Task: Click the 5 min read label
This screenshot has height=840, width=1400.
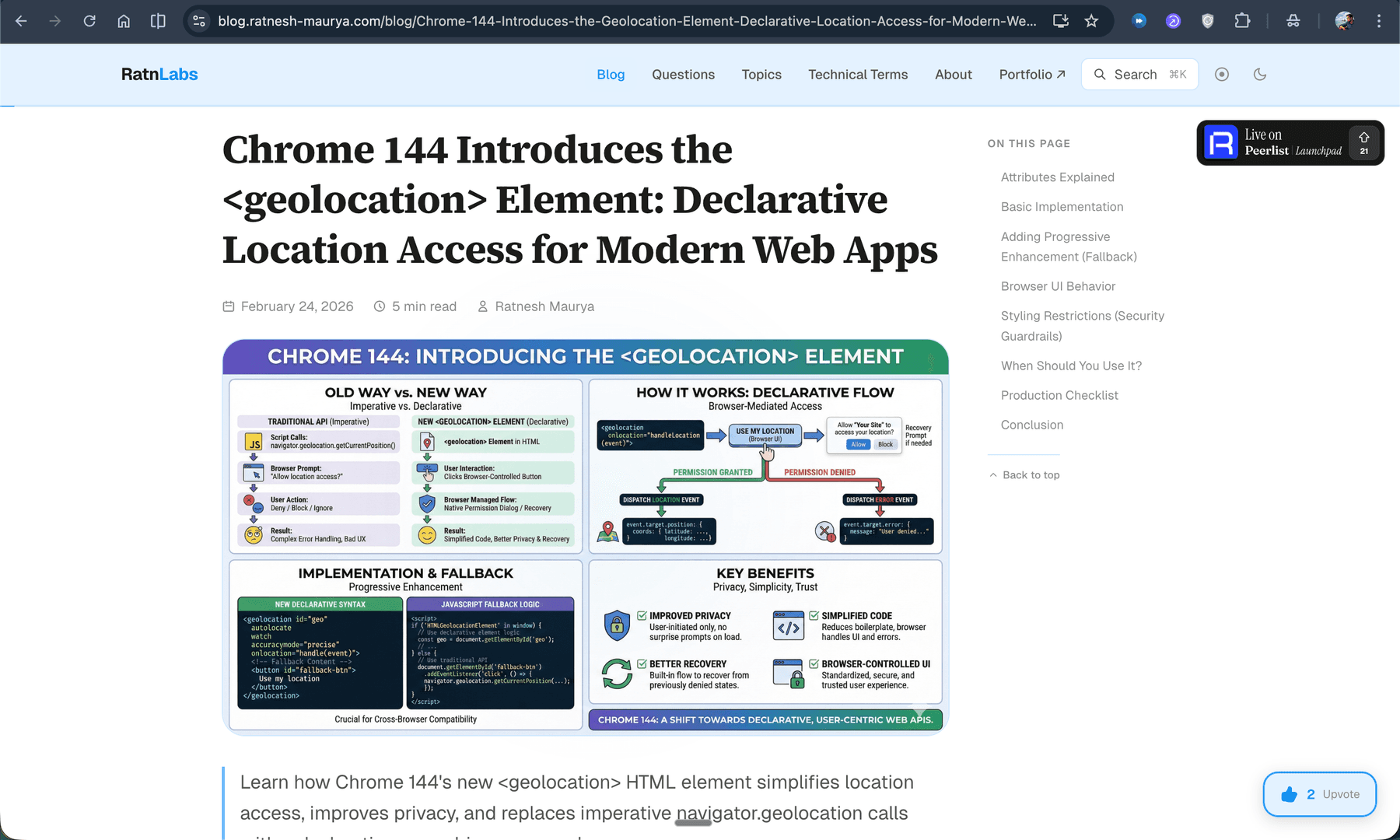Action: (424, 306)
